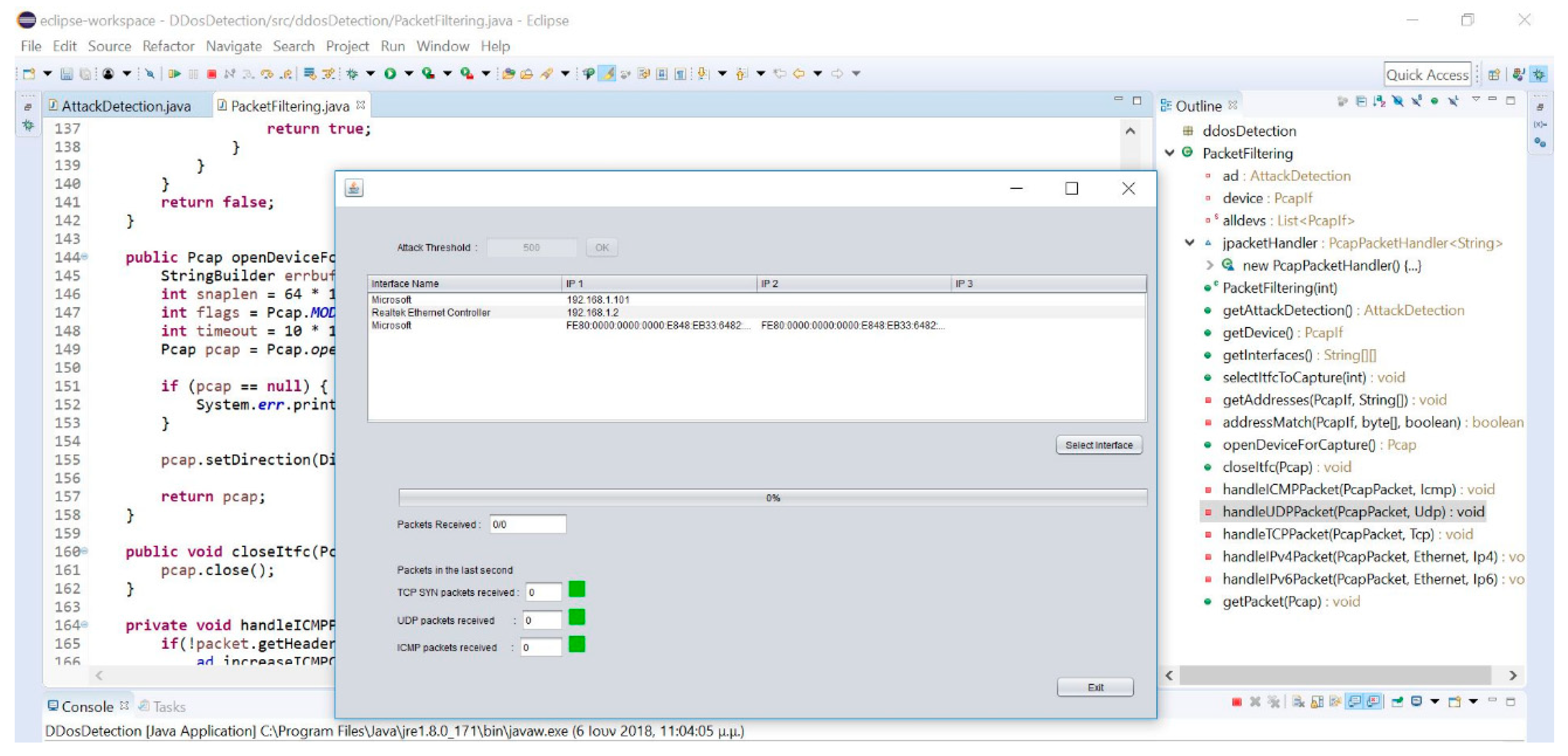Click the Resume debug icon

click(x=175, y=74)
